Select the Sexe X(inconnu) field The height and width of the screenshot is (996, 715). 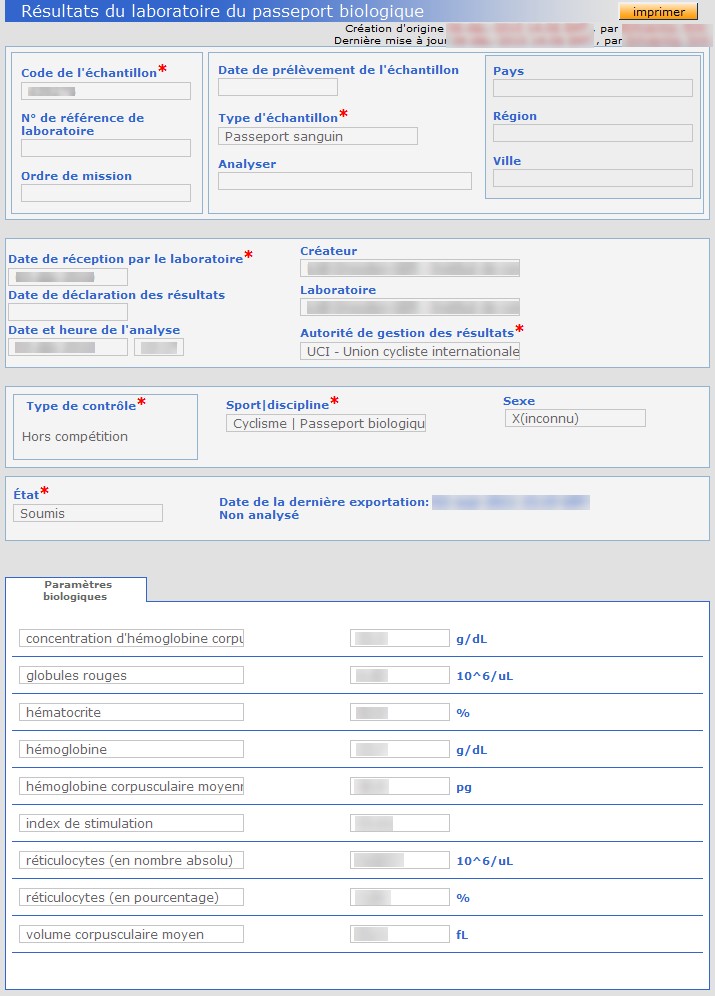coord(575,418)
